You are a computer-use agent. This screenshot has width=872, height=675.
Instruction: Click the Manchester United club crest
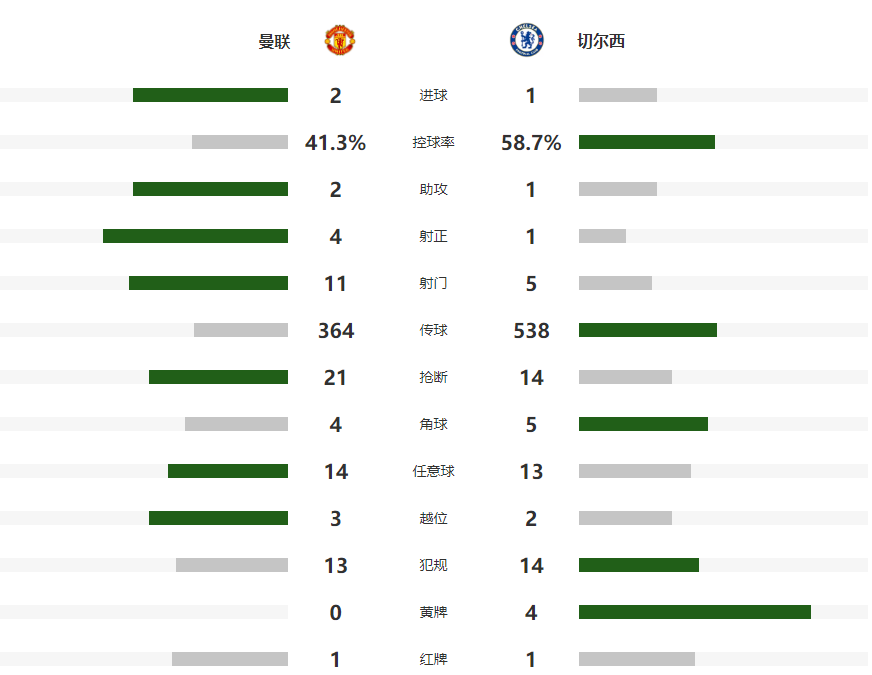[x=340, y=41]
